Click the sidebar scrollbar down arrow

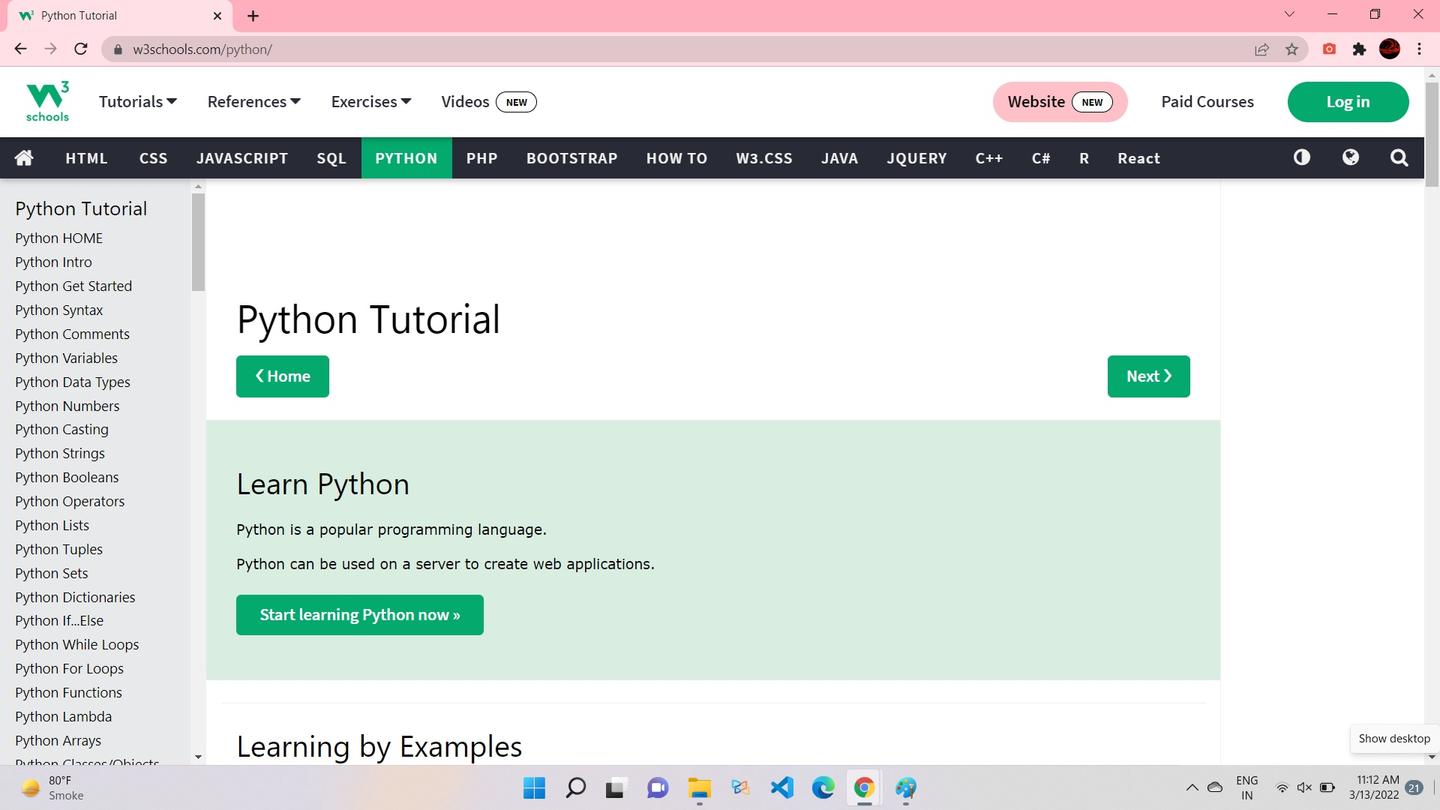point(198,757)
